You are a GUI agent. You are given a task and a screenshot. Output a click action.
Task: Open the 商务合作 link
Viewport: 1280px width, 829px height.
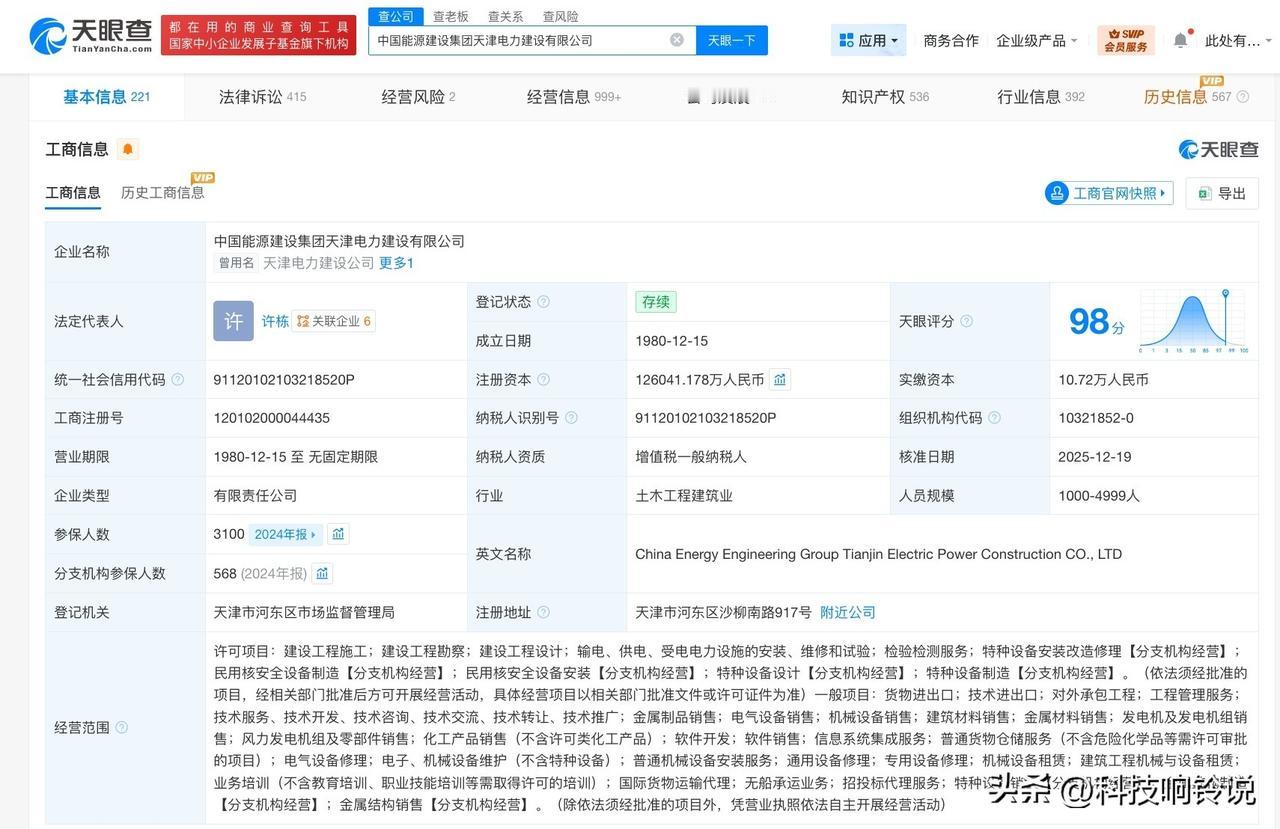click(951, 40)
